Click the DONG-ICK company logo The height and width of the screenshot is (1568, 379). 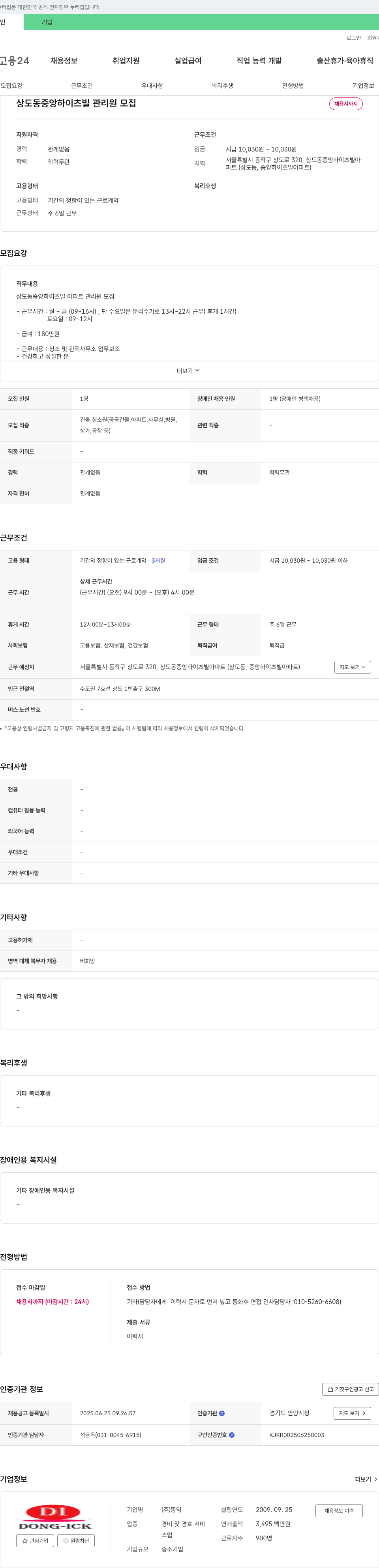click(x=55, y=1517)
